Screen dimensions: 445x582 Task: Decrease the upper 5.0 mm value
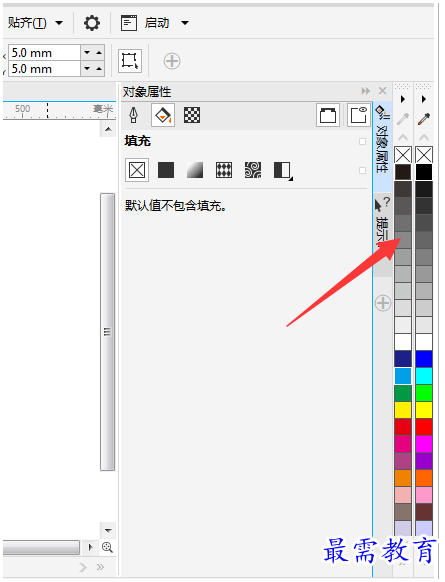tap(87, 53)
